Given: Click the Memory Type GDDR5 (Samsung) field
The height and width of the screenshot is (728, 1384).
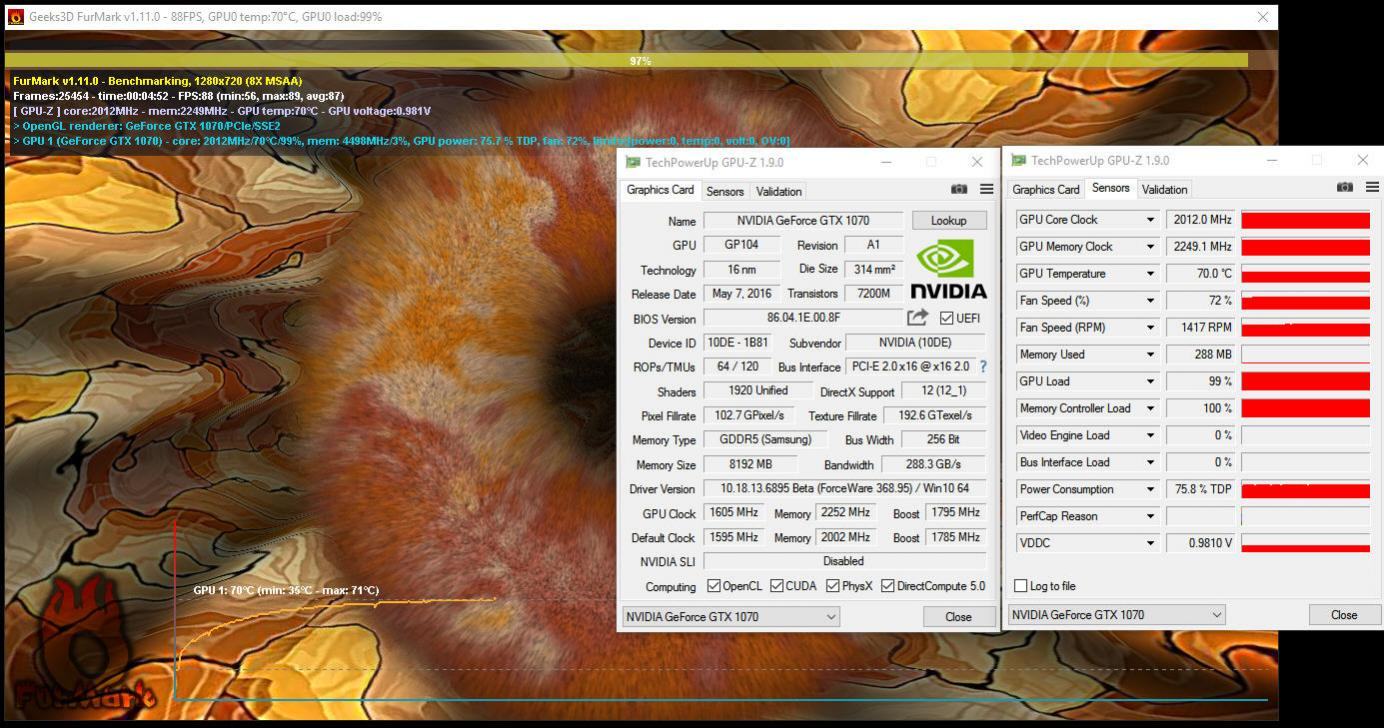Looking at the screenshot, I should click(765, 439).
